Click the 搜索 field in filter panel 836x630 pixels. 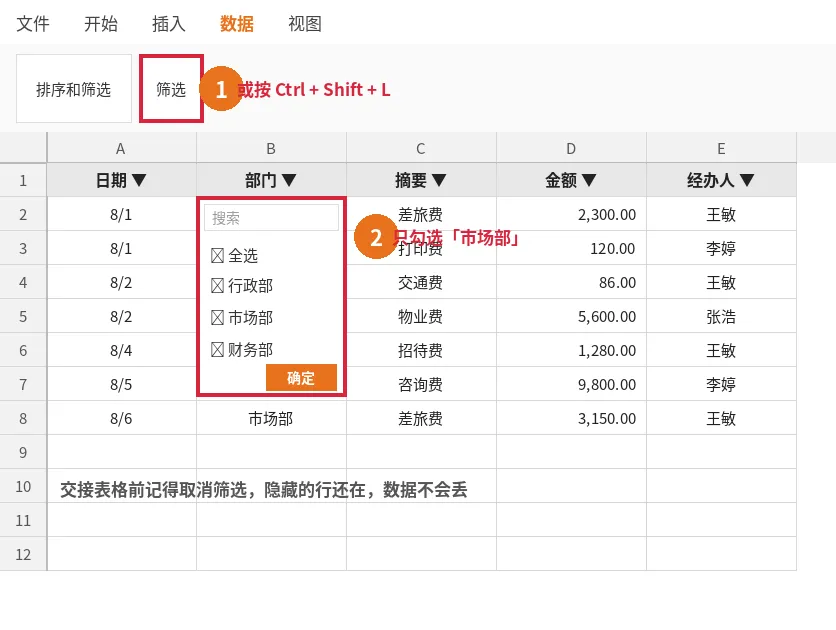(x=271, y=217)
